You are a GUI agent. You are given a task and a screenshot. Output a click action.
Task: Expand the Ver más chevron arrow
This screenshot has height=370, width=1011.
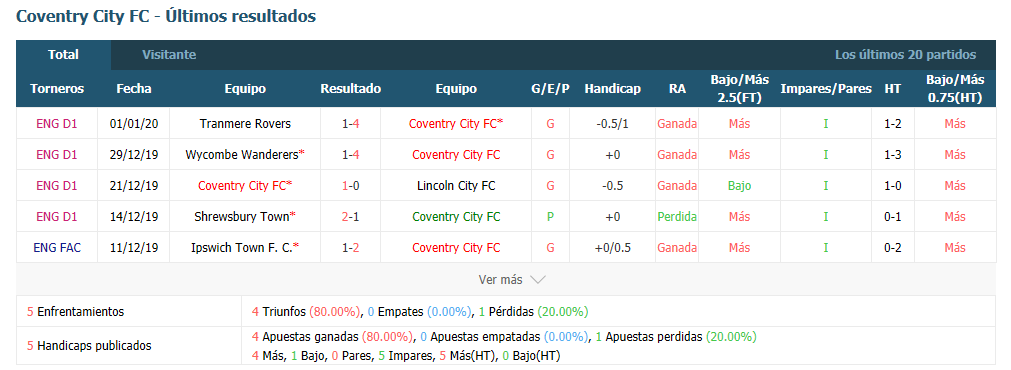[538, 280]
